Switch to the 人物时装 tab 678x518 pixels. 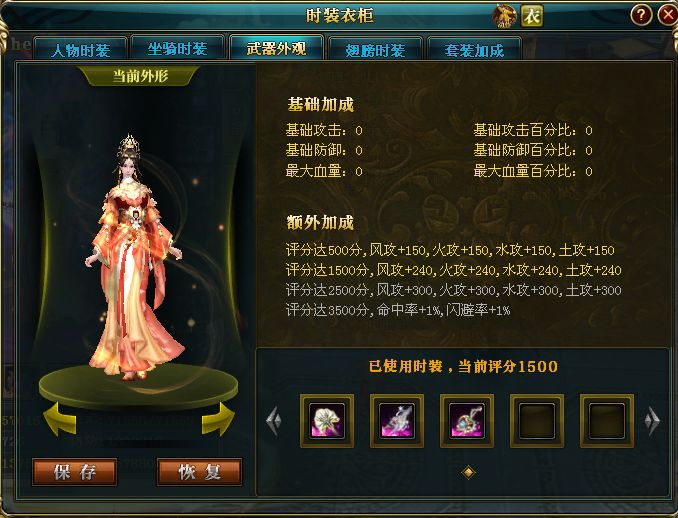(x=80, y=49)
